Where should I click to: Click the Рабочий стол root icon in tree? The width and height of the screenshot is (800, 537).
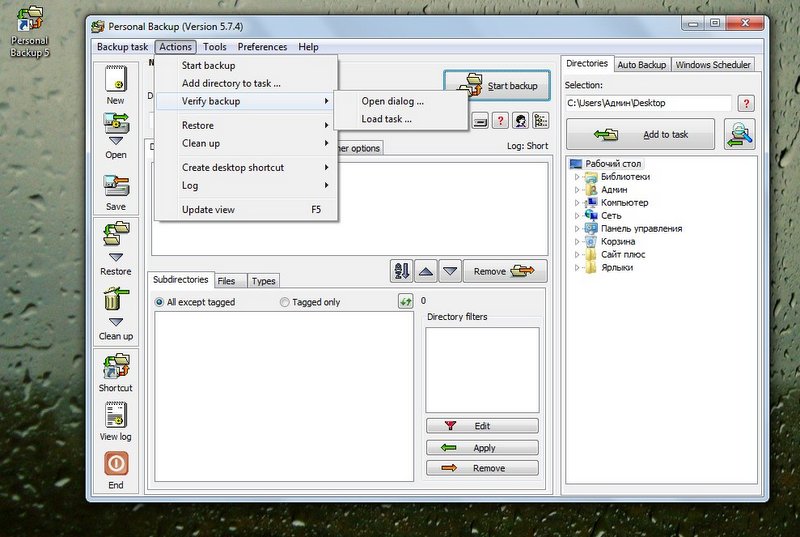[576, 164]
